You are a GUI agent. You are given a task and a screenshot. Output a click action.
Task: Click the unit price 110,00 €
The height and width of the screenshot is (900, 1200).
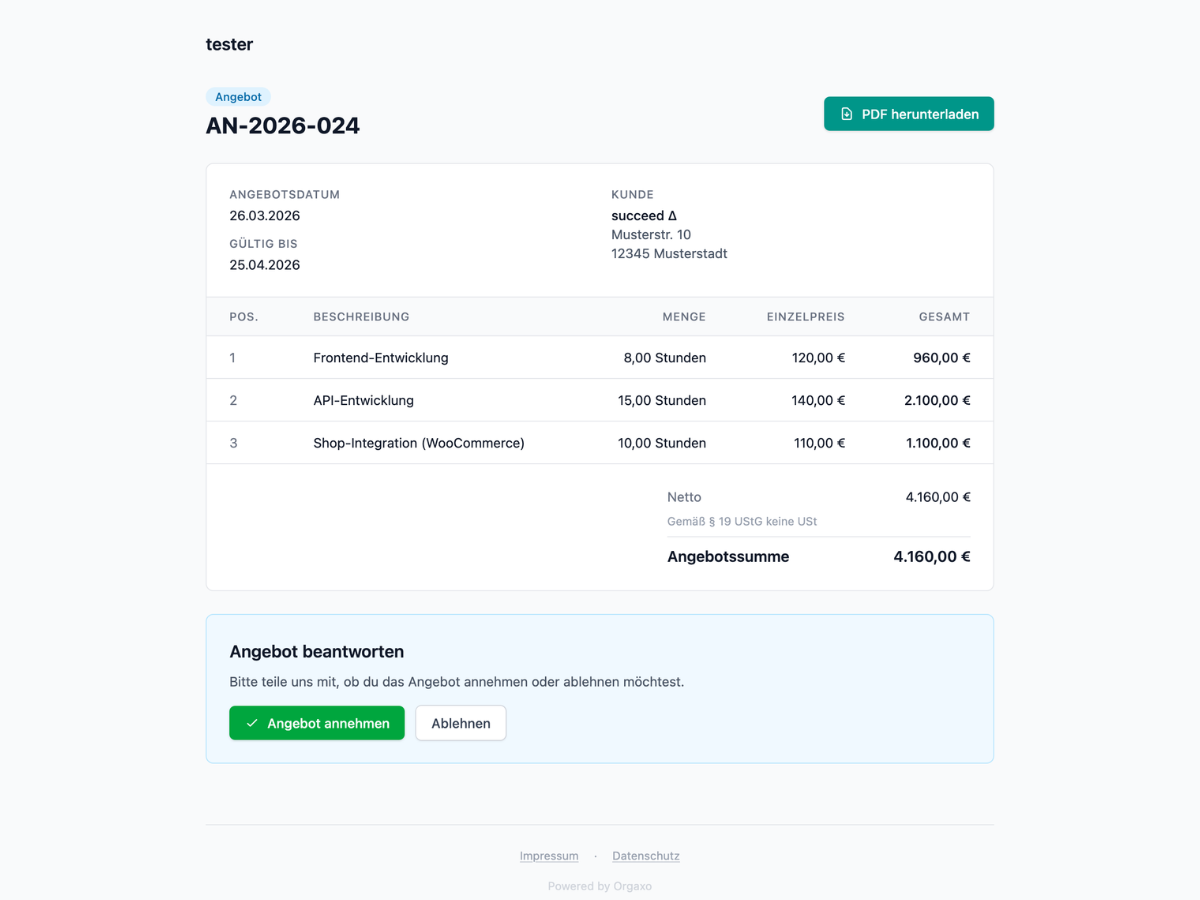[x=819, y=443]
